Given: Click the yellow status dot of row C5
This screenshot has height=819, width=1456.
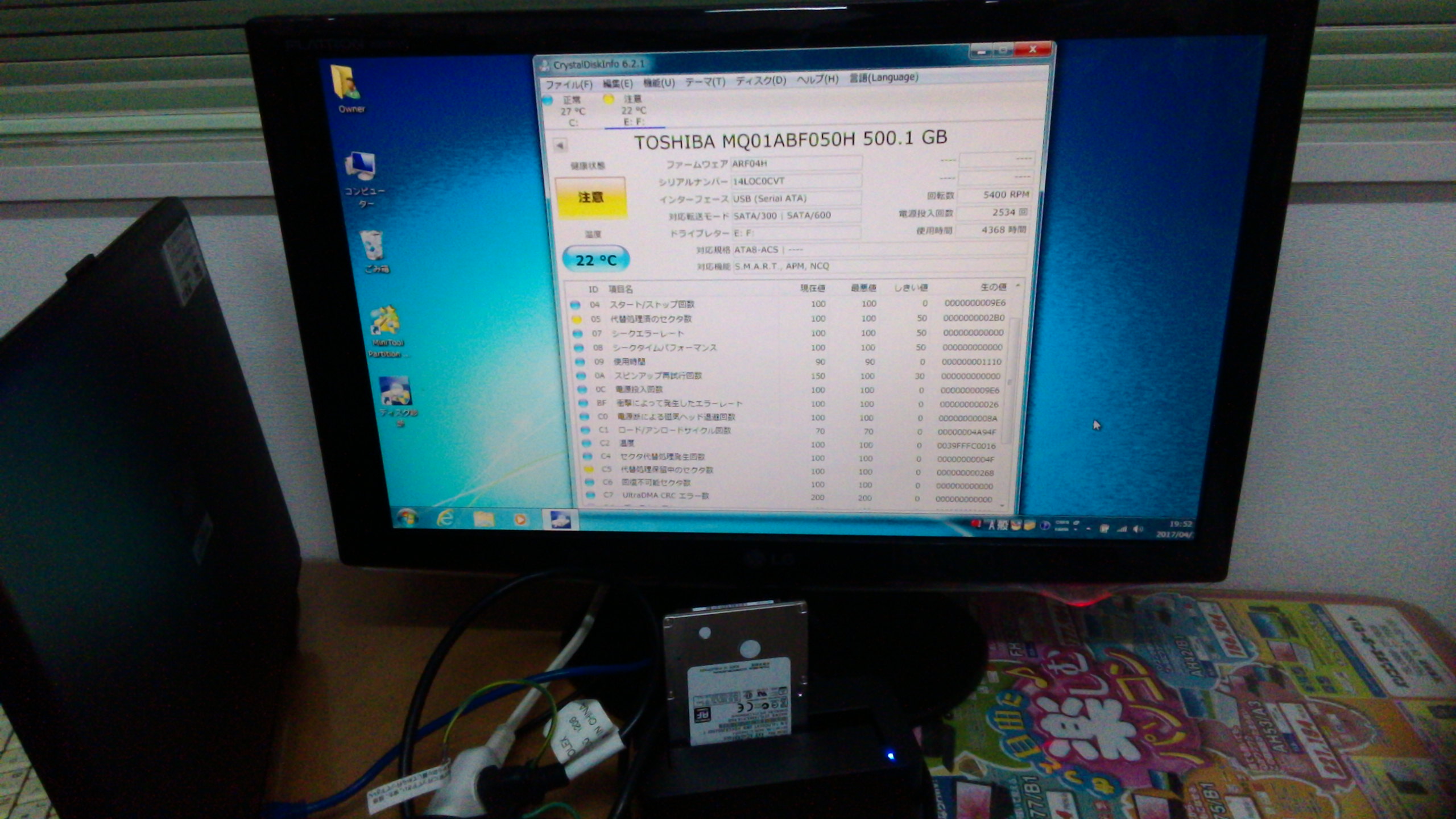Looking at the screenshot, I should [x=589, y=470].
